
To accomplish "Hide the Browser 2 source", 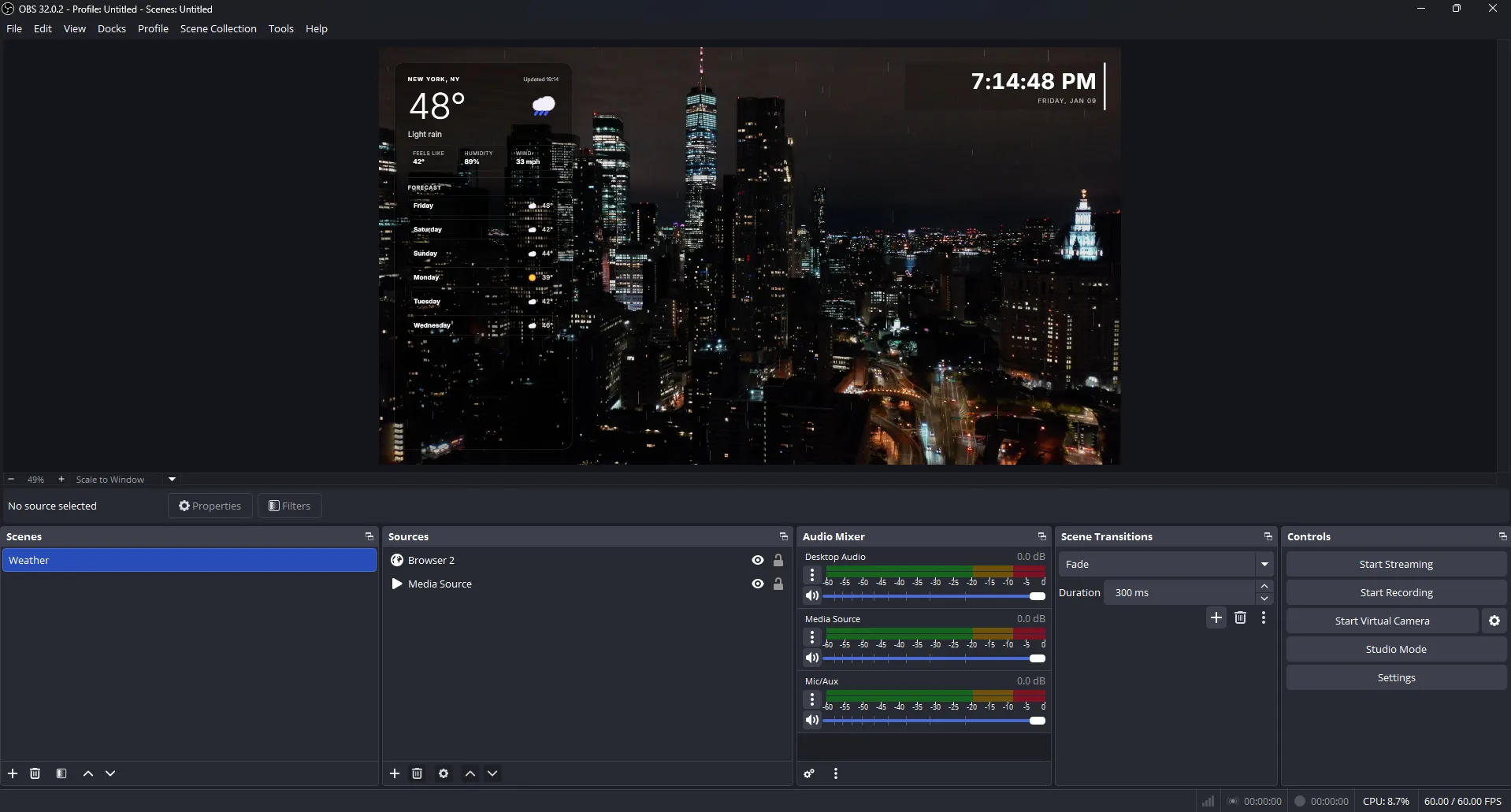I will pos(757,560).
